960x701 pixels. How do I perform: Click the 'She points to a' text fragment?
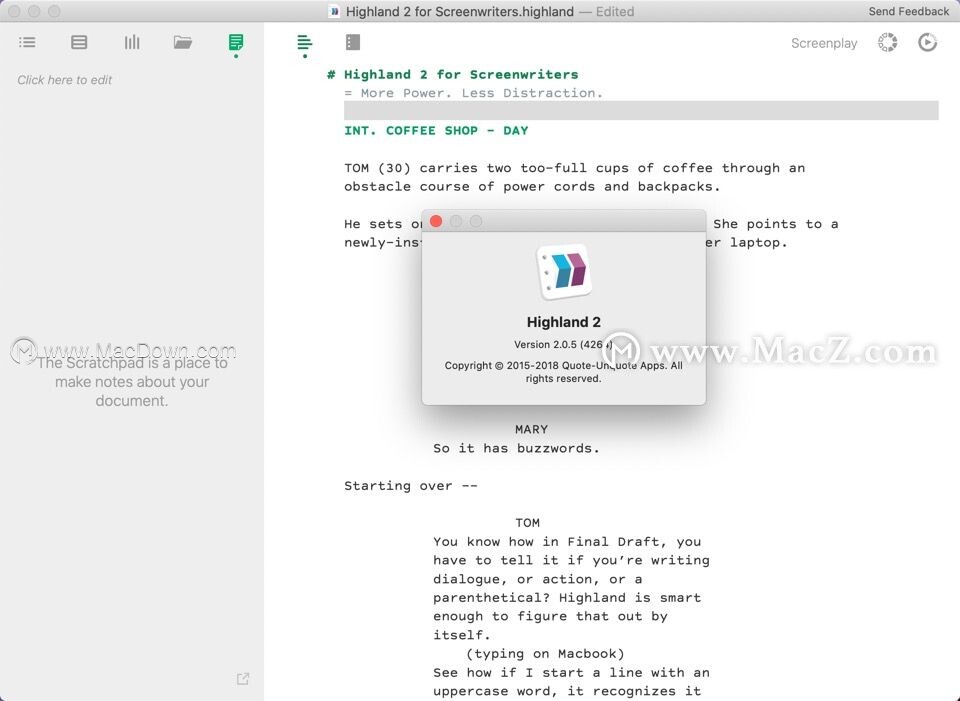click(775, 224)
